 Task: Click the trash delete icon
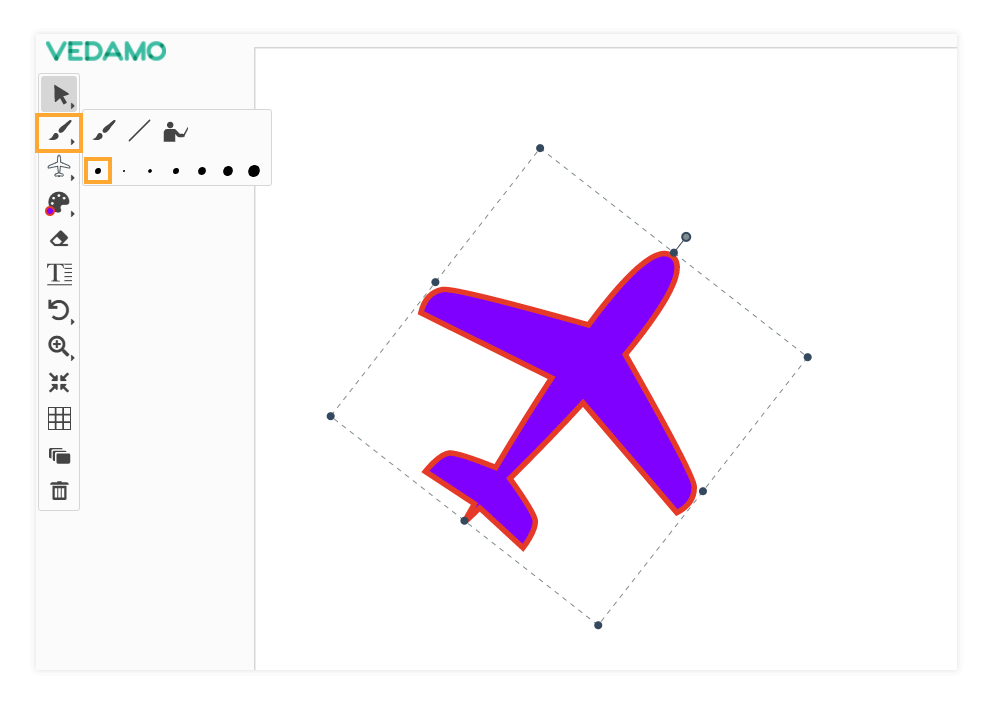pyautogui.click(x=60, y=491)
